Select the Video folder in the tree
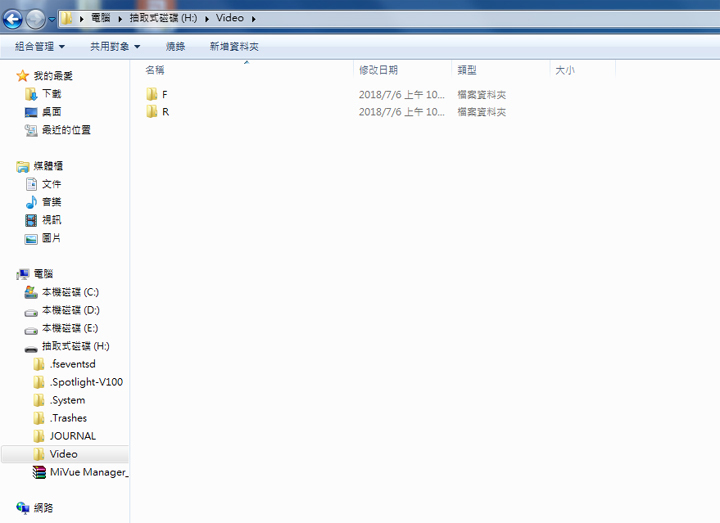Image resolution: width=720 pixels, height=523 pixels. [x=63, y=454]
